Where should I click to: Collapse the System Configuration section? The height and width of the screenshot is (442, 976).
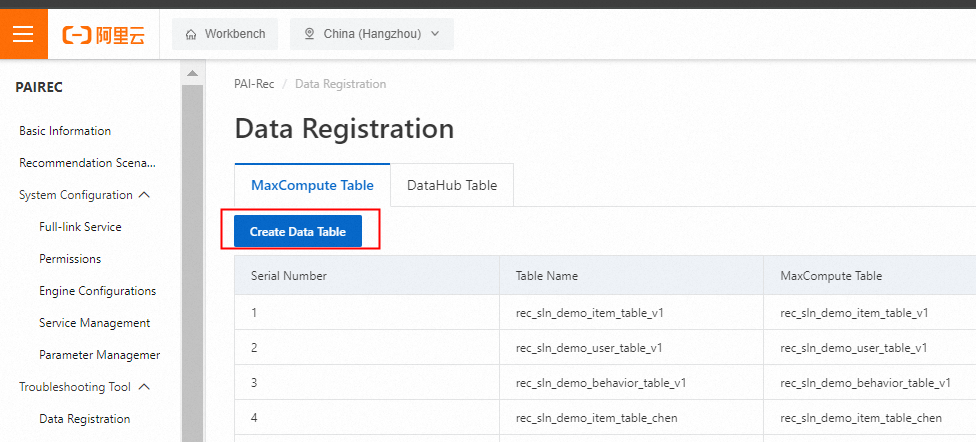tap(144, 195)
